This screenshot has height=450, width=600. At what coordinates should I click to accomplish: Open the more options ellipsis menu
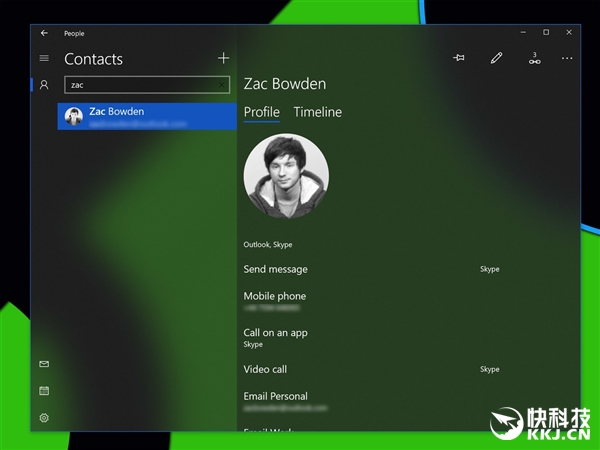[567, 58]
